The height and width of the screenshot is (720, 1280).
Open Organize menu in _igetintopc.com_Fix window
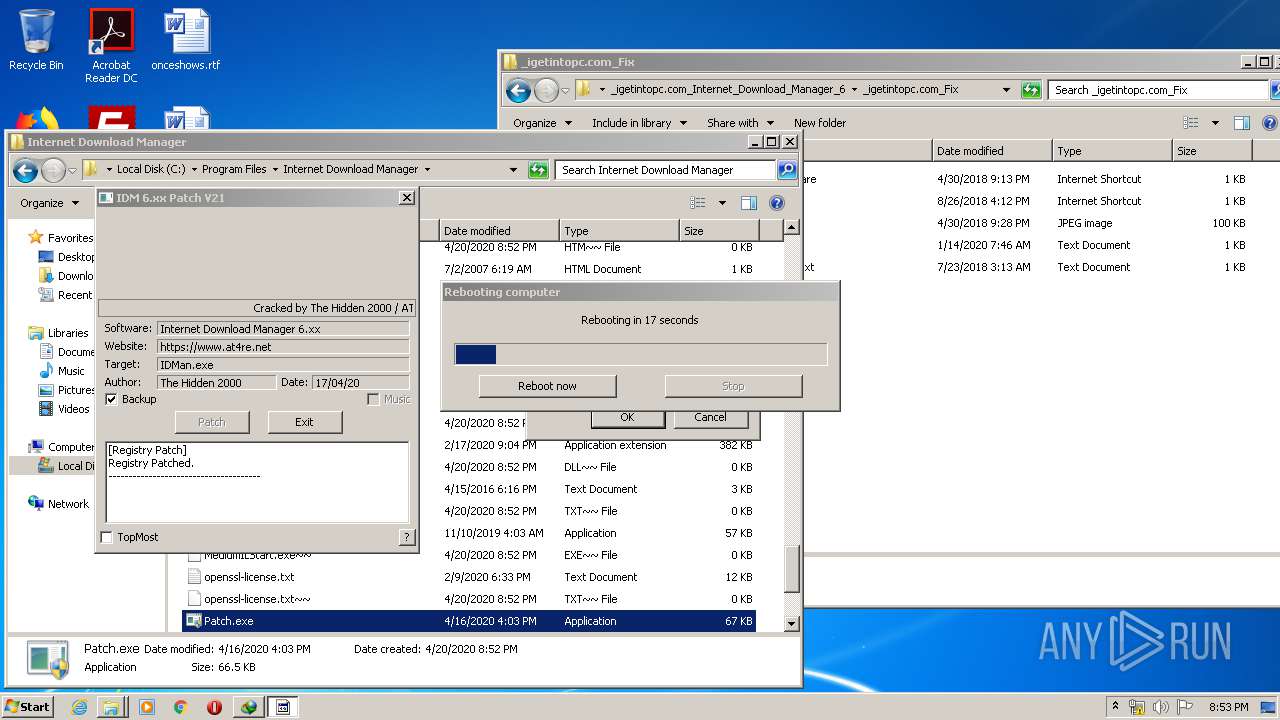pyautogui.click(x=542, y=123)
